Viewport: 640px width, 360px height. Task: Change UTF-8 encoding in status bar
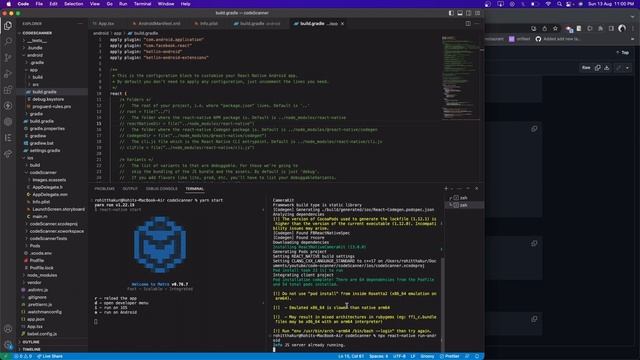point(399,356)
